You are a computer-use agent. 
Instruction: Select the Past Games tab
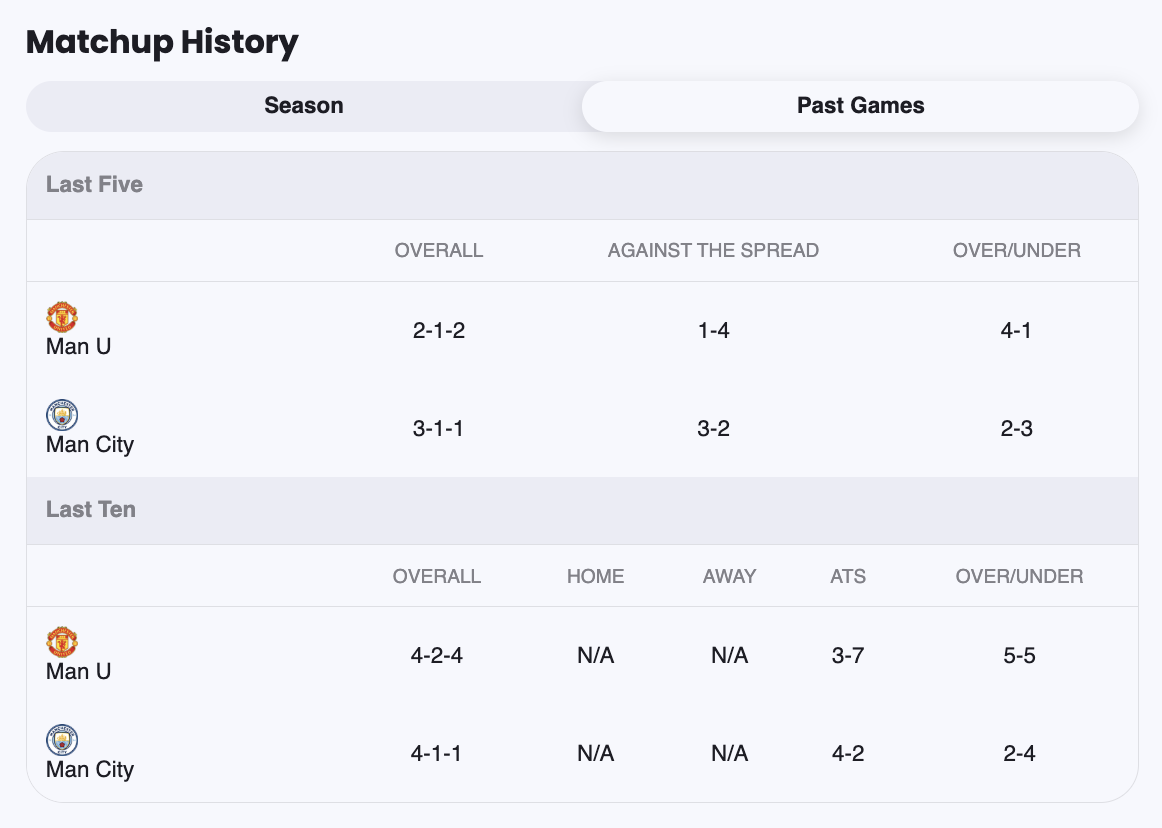(860, 106)
